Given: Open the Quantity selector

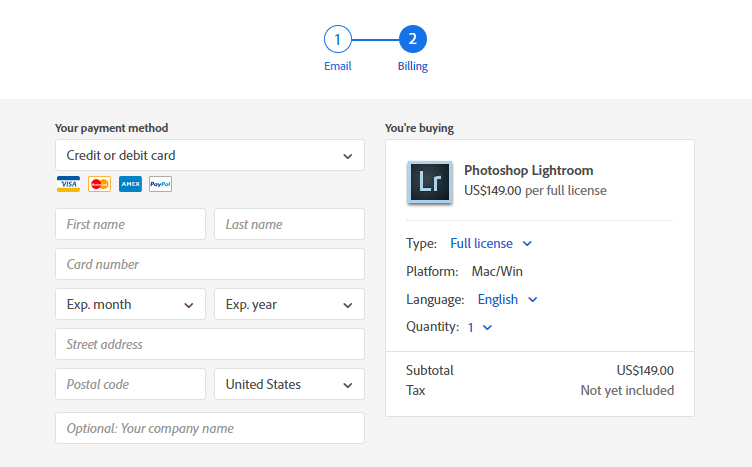Looking at the screenshot, I should pos(480,327).
